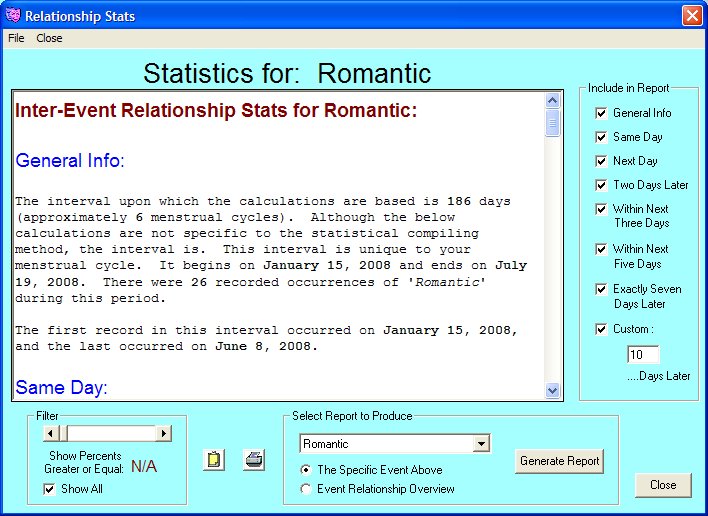This screenshot has height=516, width=708.
Task: Click the N/A percent value
Action: [x=144, y=466]
